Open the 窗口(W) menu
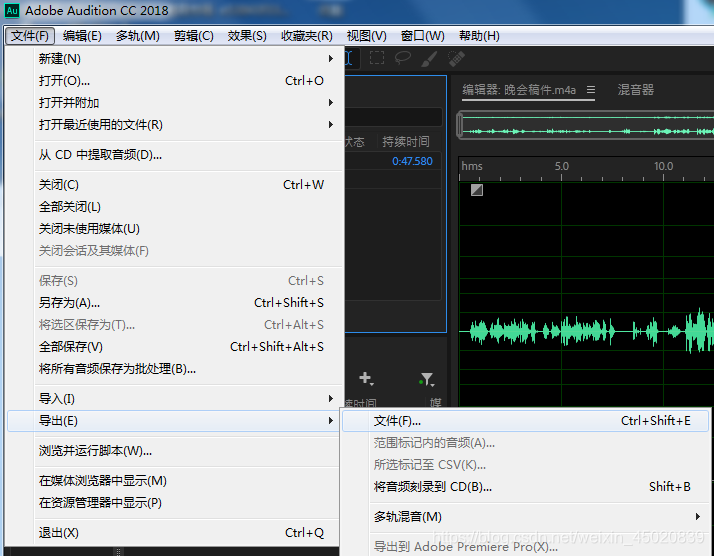 pyautogui.click(x=423, y=36)
